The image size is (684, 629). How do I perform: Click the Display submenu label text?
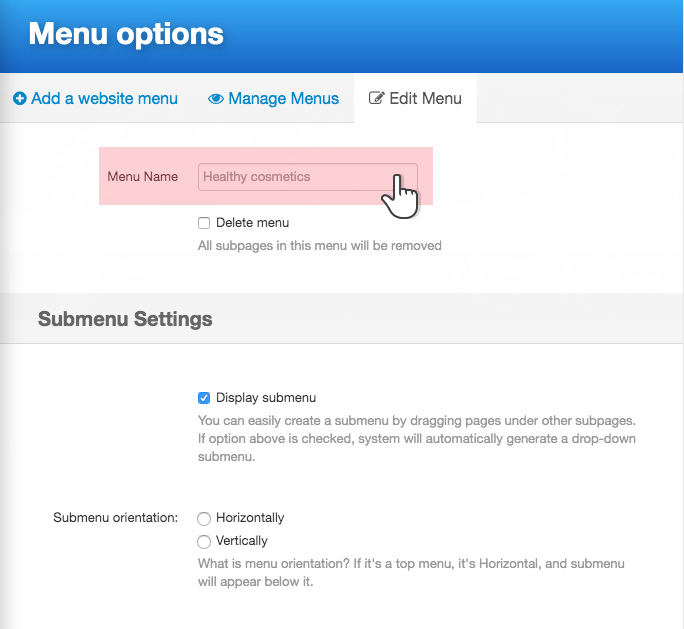click(x=266, y=398)
